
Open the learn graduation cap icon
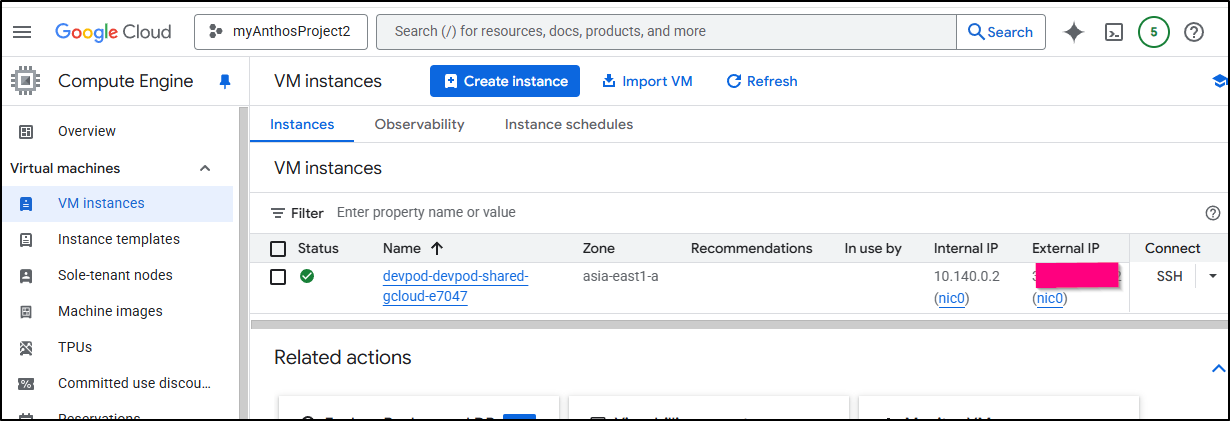1218,81
